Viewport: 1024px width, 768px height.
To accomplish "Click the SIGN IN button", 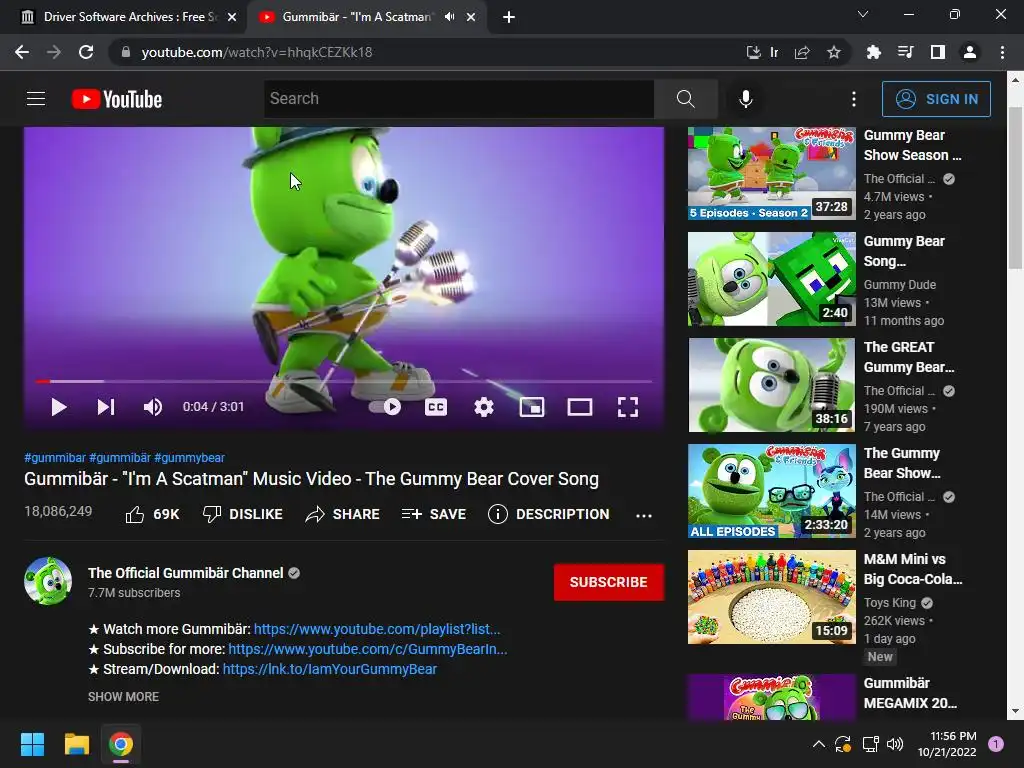I will click(936, 99).
